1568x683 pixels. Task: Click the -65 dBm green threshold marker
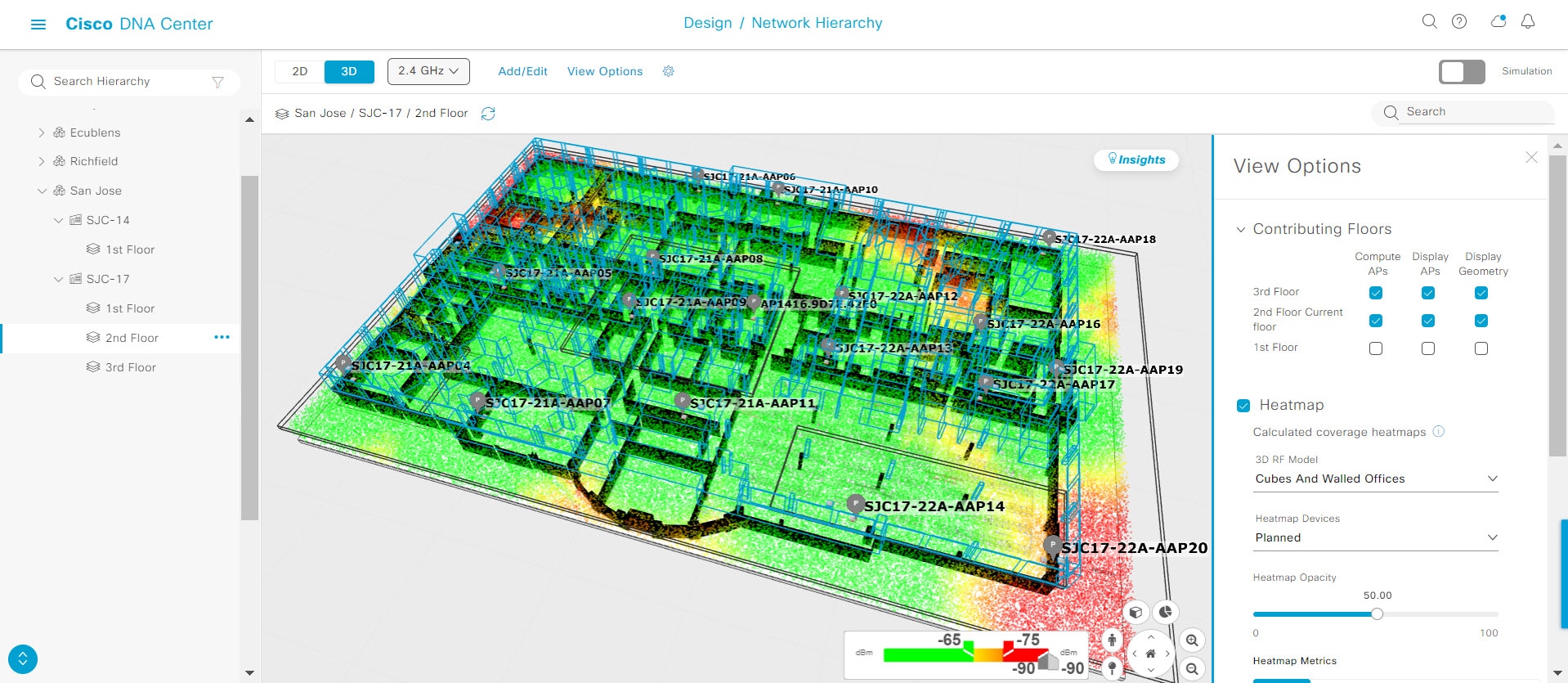pos(969,649)
